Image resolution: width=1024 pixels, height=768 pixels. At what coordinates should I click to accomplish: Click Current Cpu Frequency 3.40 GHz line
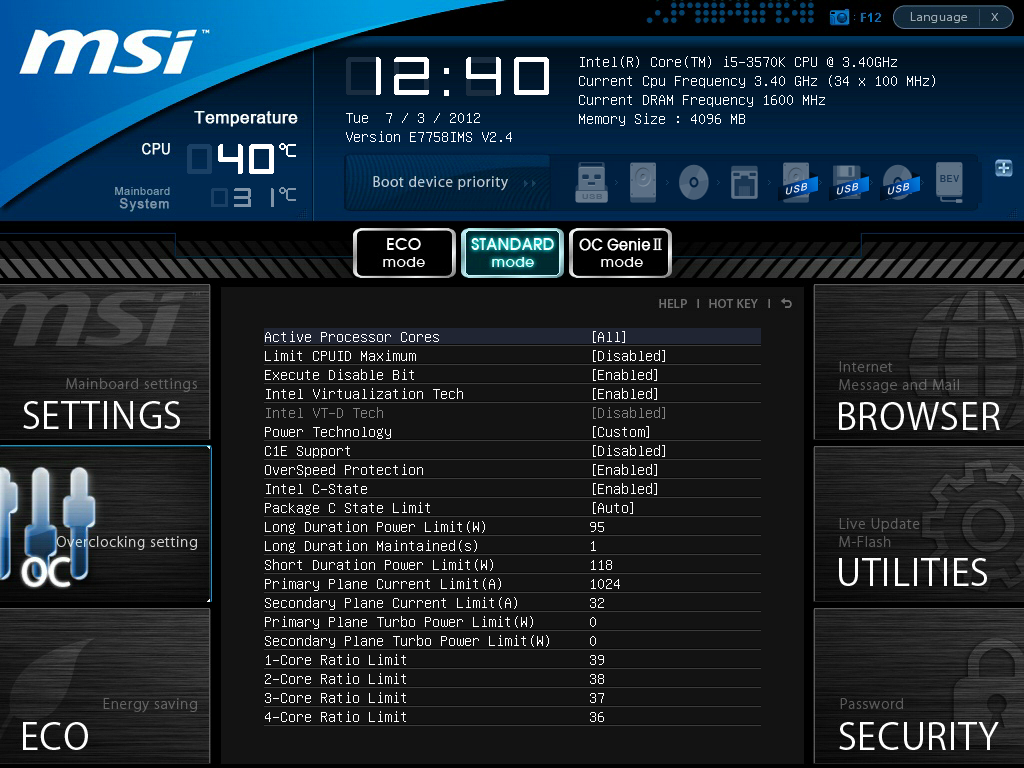(x=758, y=81)
